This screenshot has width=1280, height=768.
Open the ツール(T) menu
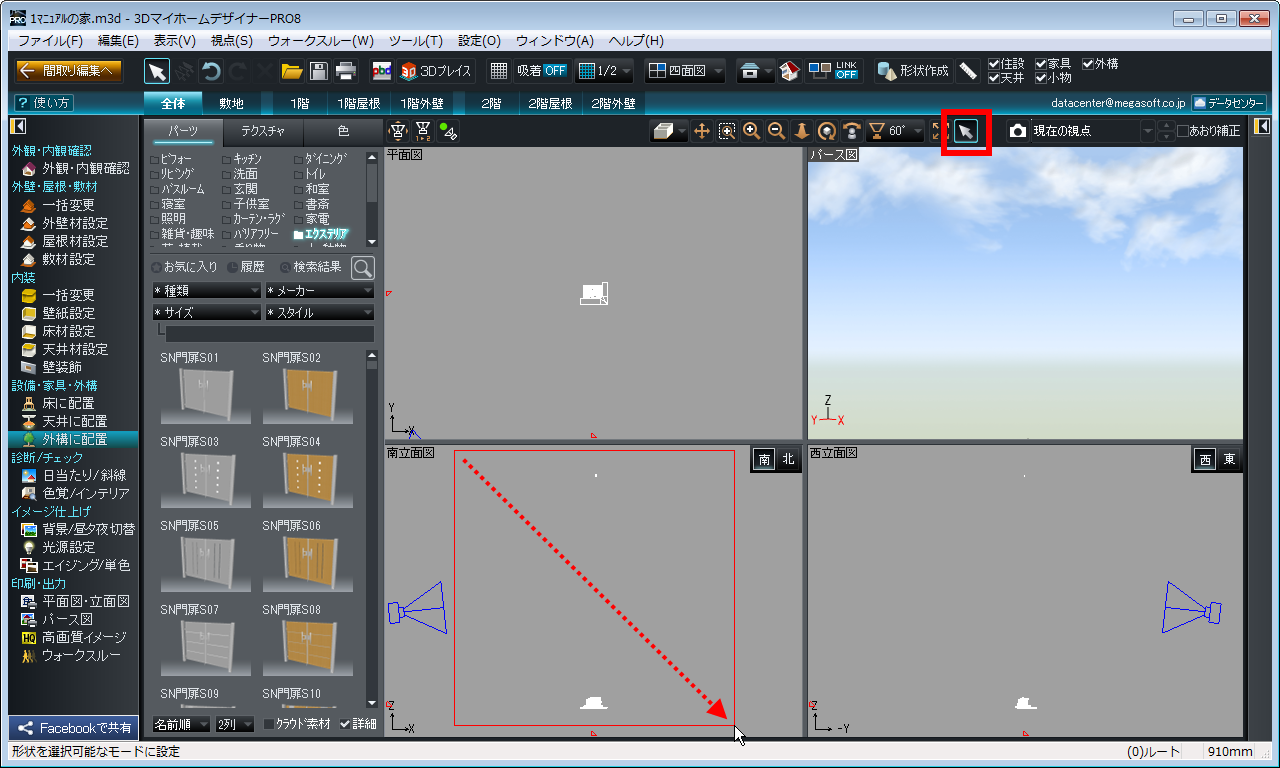(414, 41)
